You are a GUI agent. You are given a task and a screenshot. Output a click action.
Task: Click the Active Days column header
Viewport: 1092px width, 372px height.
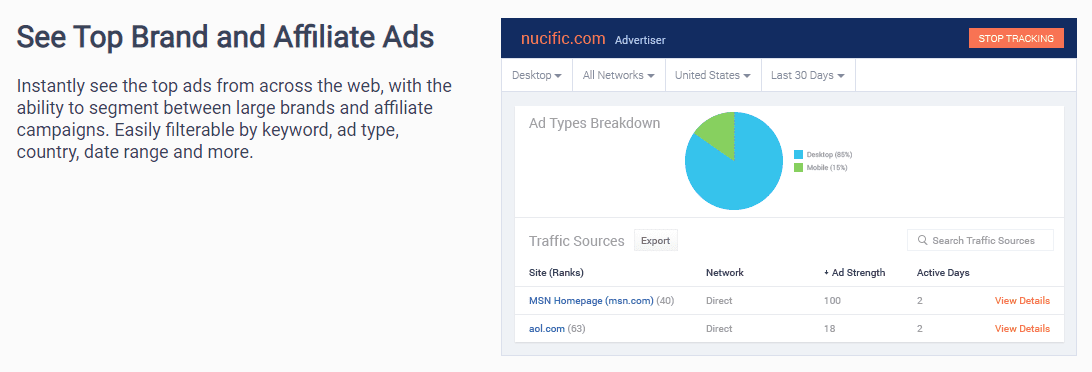pos(943,272)
